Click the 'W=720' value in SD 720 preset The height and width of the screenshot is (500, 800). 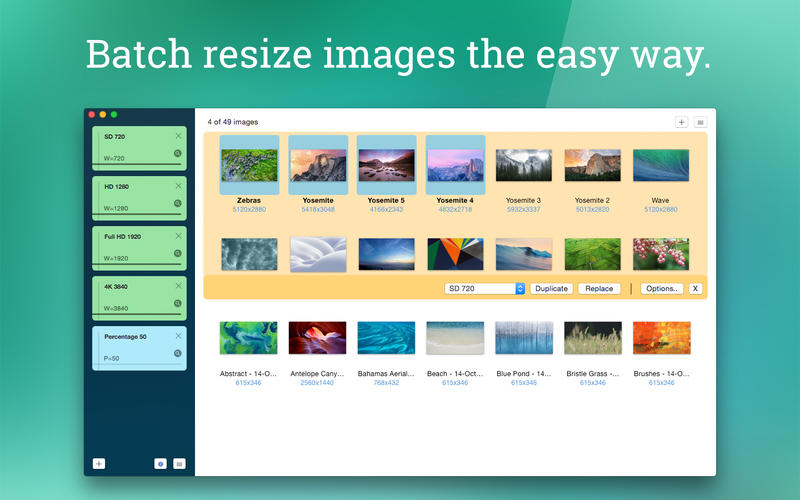coord(114,158)
